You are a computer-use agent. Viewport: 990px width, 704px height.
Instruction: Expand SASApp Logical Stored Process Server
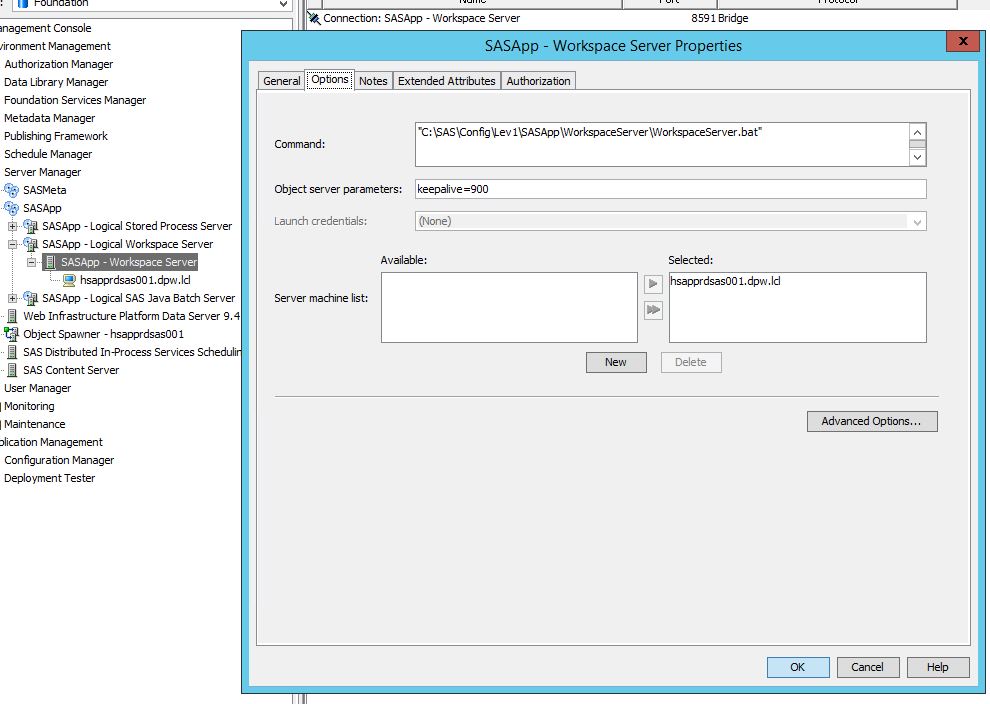(12, 226)
